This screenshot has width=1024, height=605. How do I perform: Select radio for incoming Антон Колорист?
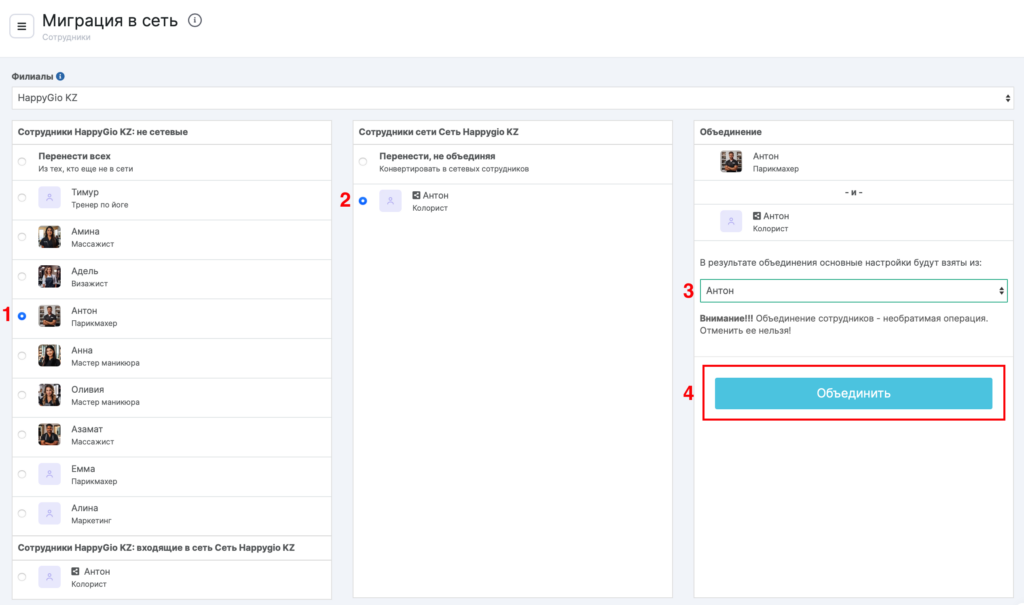22,577
